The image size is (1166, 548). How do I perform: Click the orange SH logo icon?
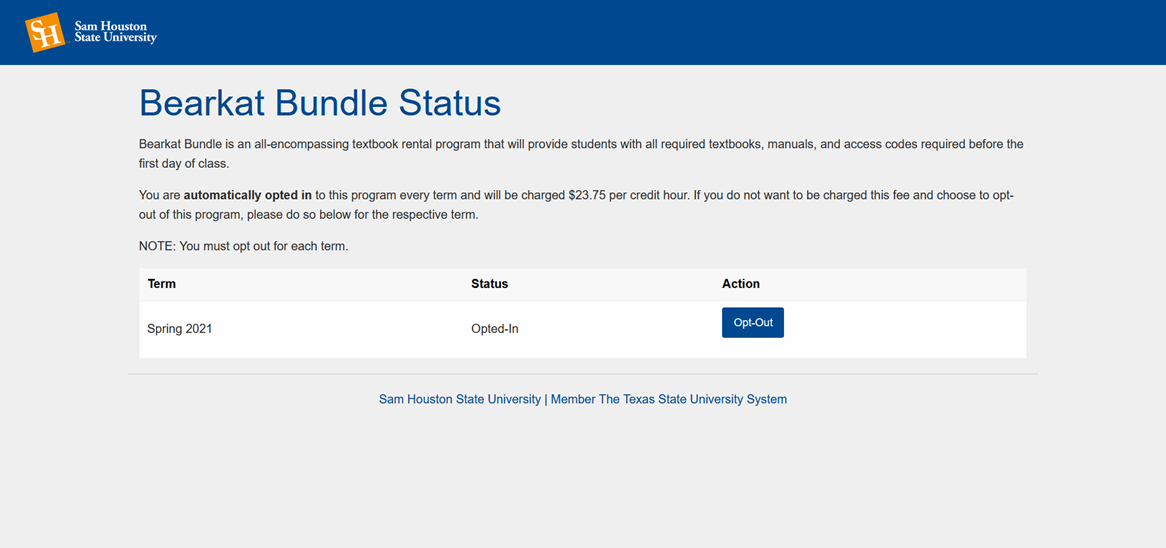pyautogui.click(x=45, y=32)
